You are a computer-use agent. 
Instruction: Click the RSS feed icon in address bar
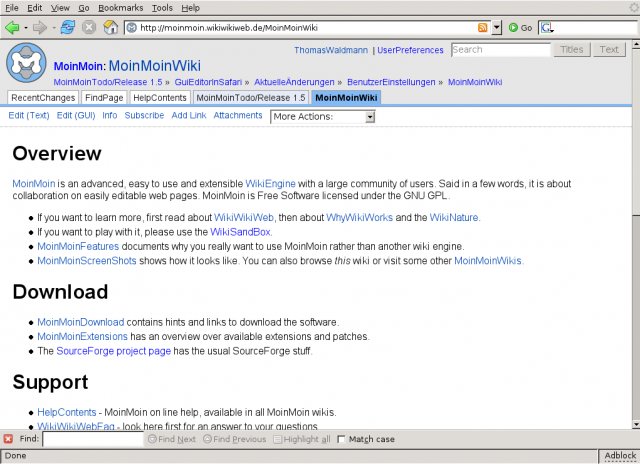(x=483, y=27)
